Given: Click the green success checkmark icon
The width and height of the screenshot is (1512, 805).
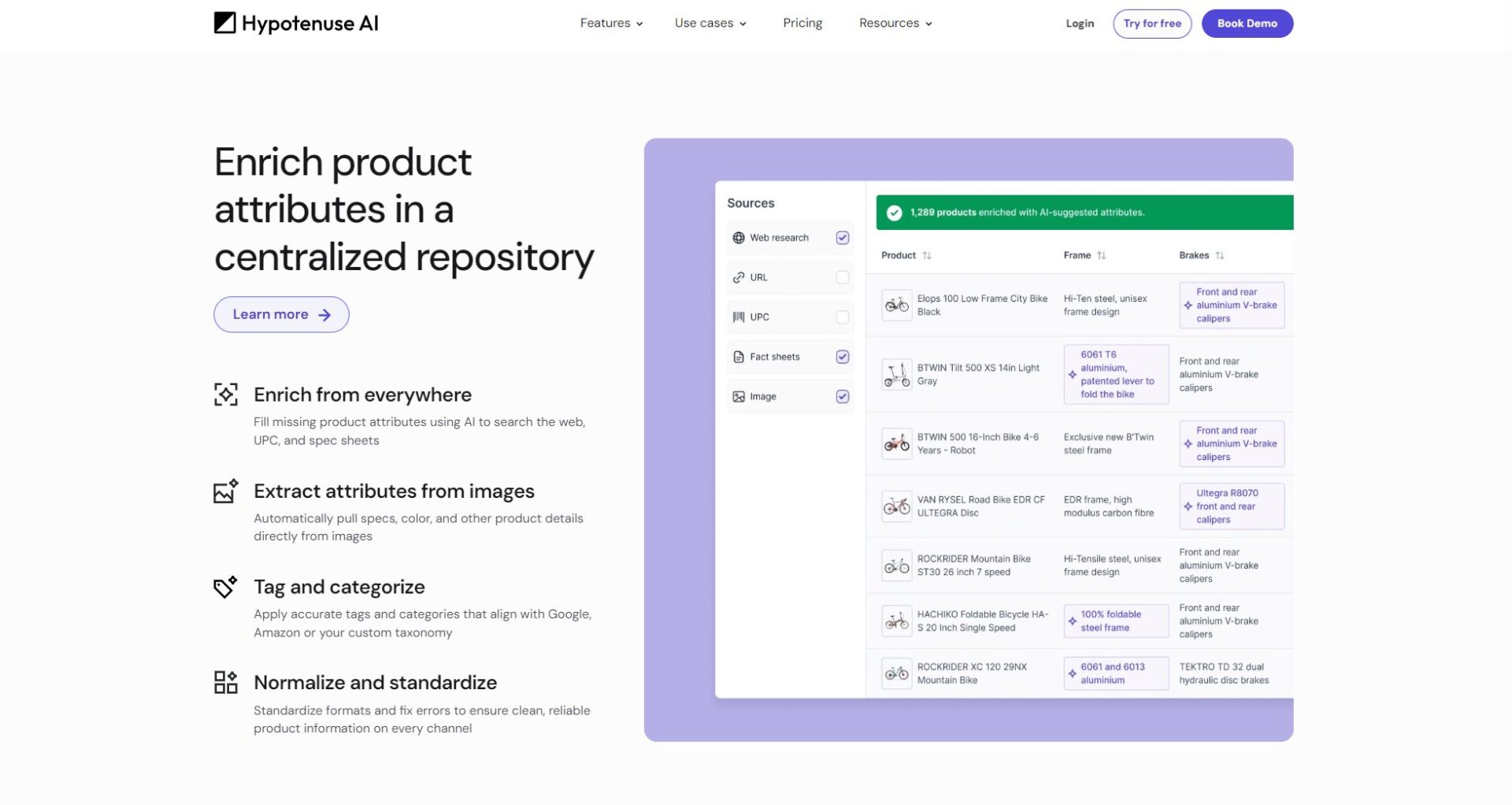Looking at the screenshot, I should pos(894,213).
